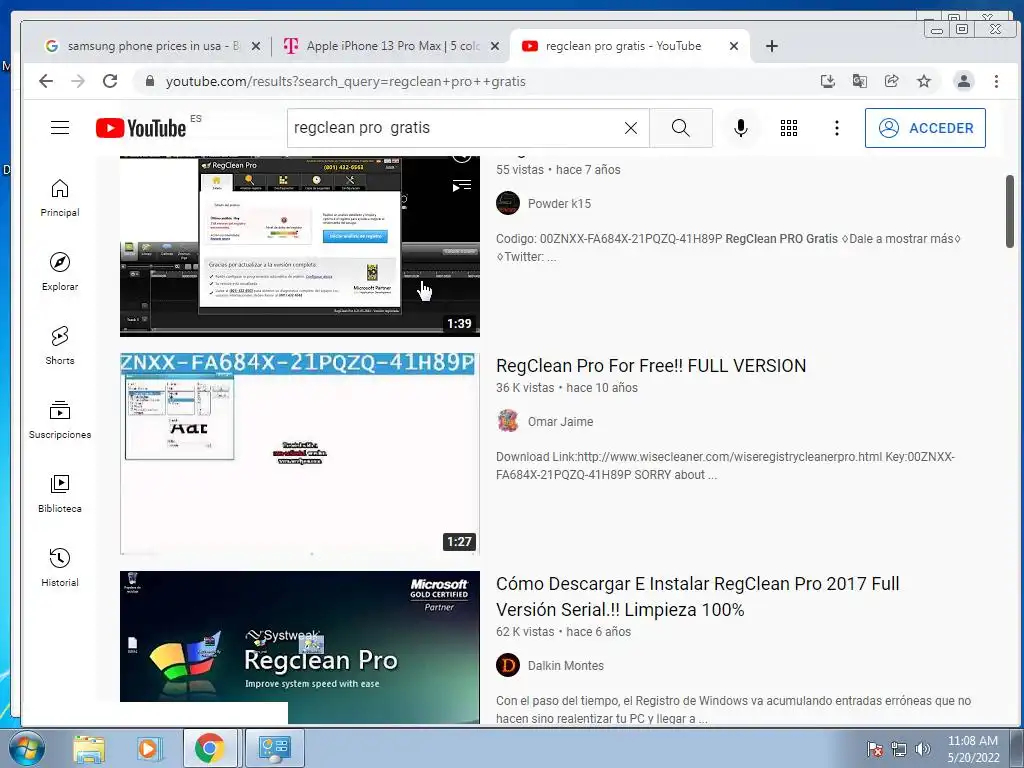Open the YouTube apps grid

click(789, 128)
